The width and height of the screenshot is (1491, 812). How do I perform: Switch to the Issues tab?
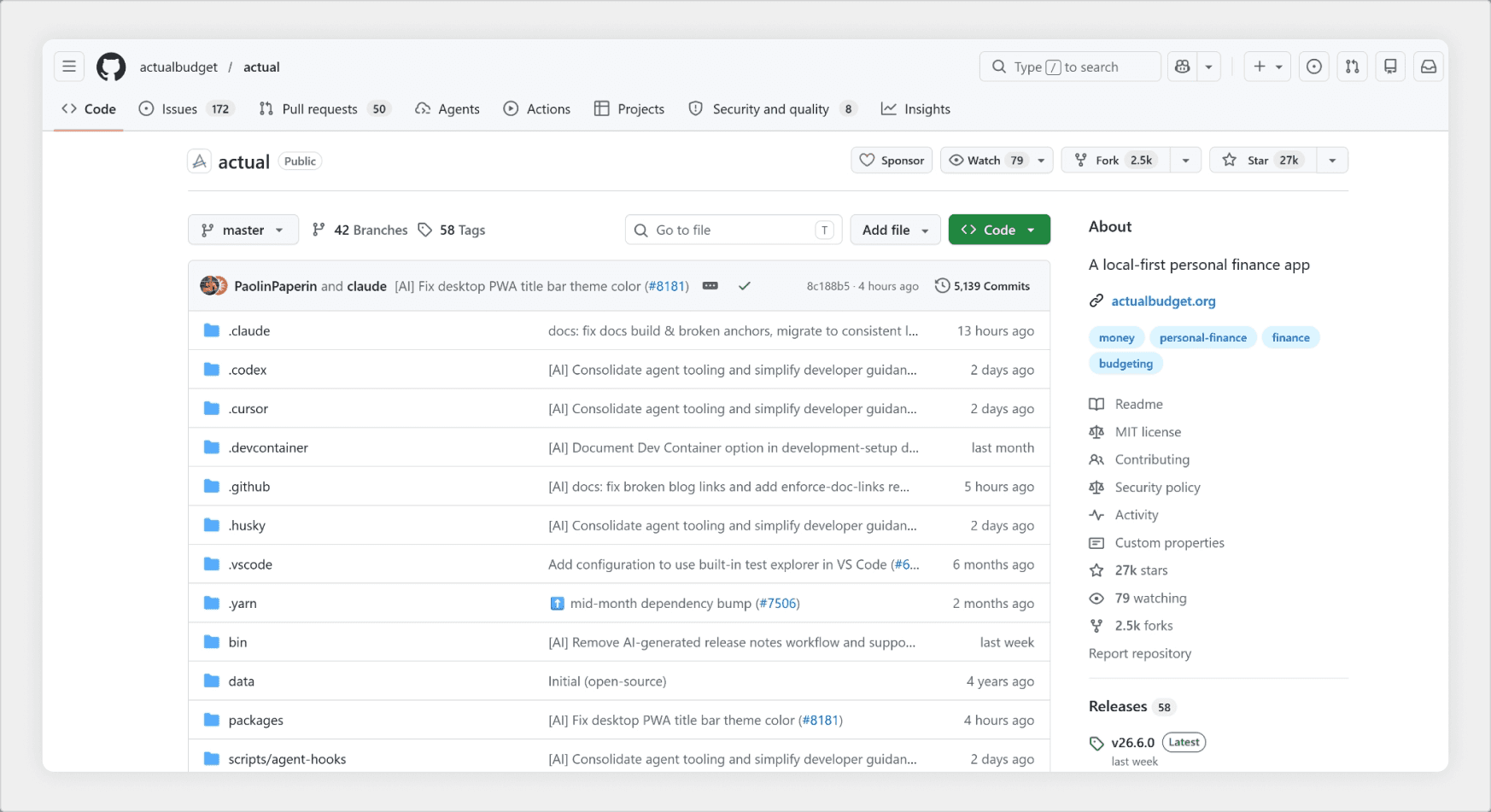[185, 109]
